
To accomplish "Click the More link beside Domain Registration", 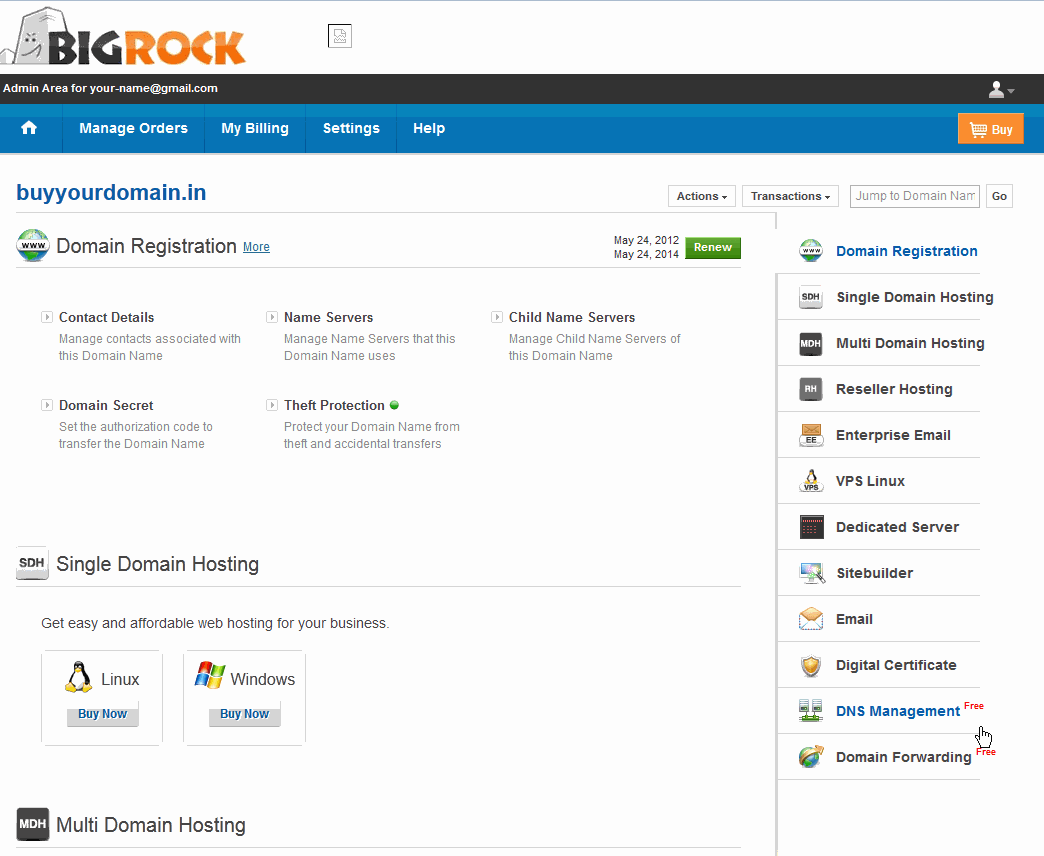I will pyautogui.click(x=256, y=247).
